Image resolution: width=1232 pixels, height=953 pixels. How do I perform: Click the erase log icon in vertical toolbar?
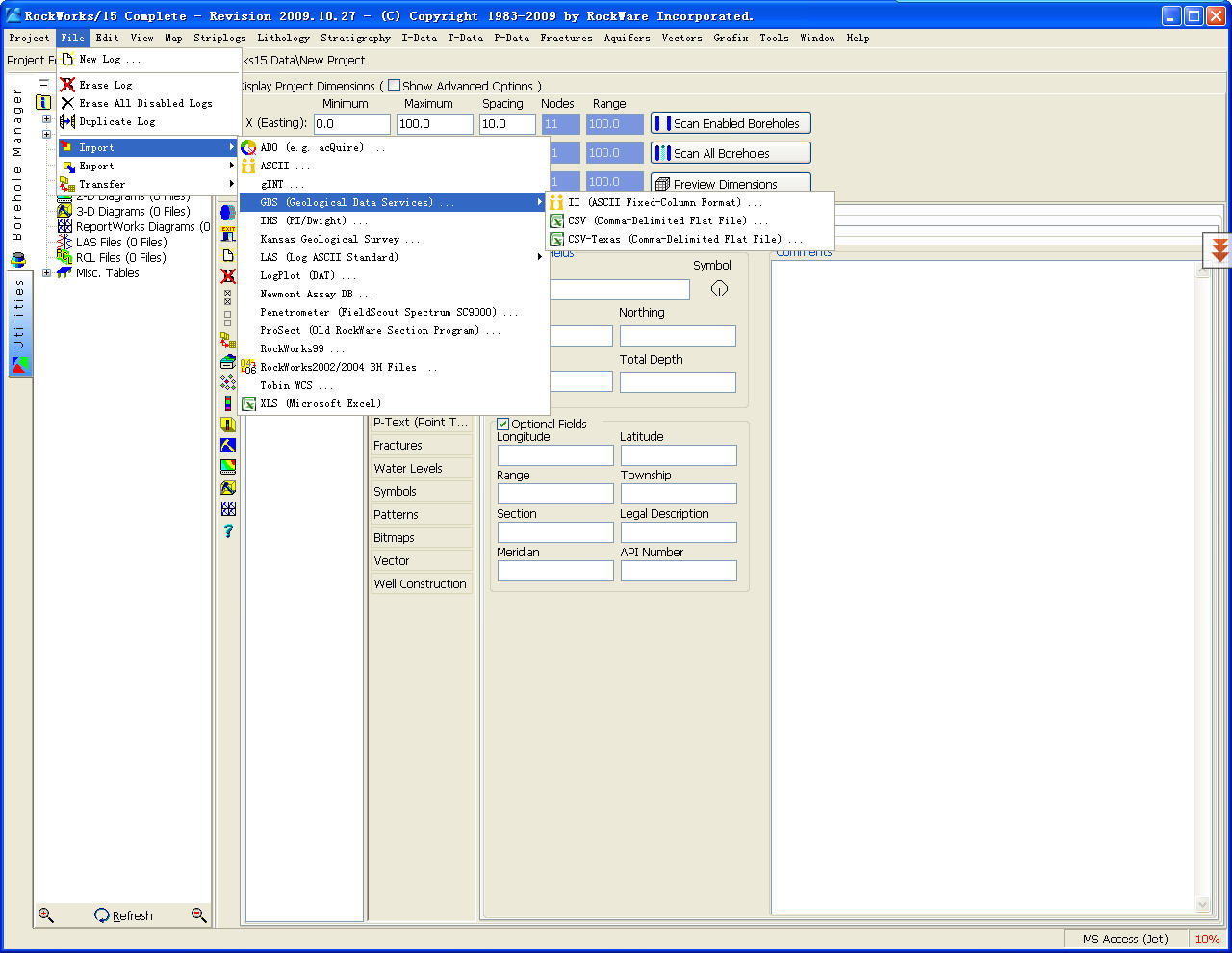pos(228,276)
